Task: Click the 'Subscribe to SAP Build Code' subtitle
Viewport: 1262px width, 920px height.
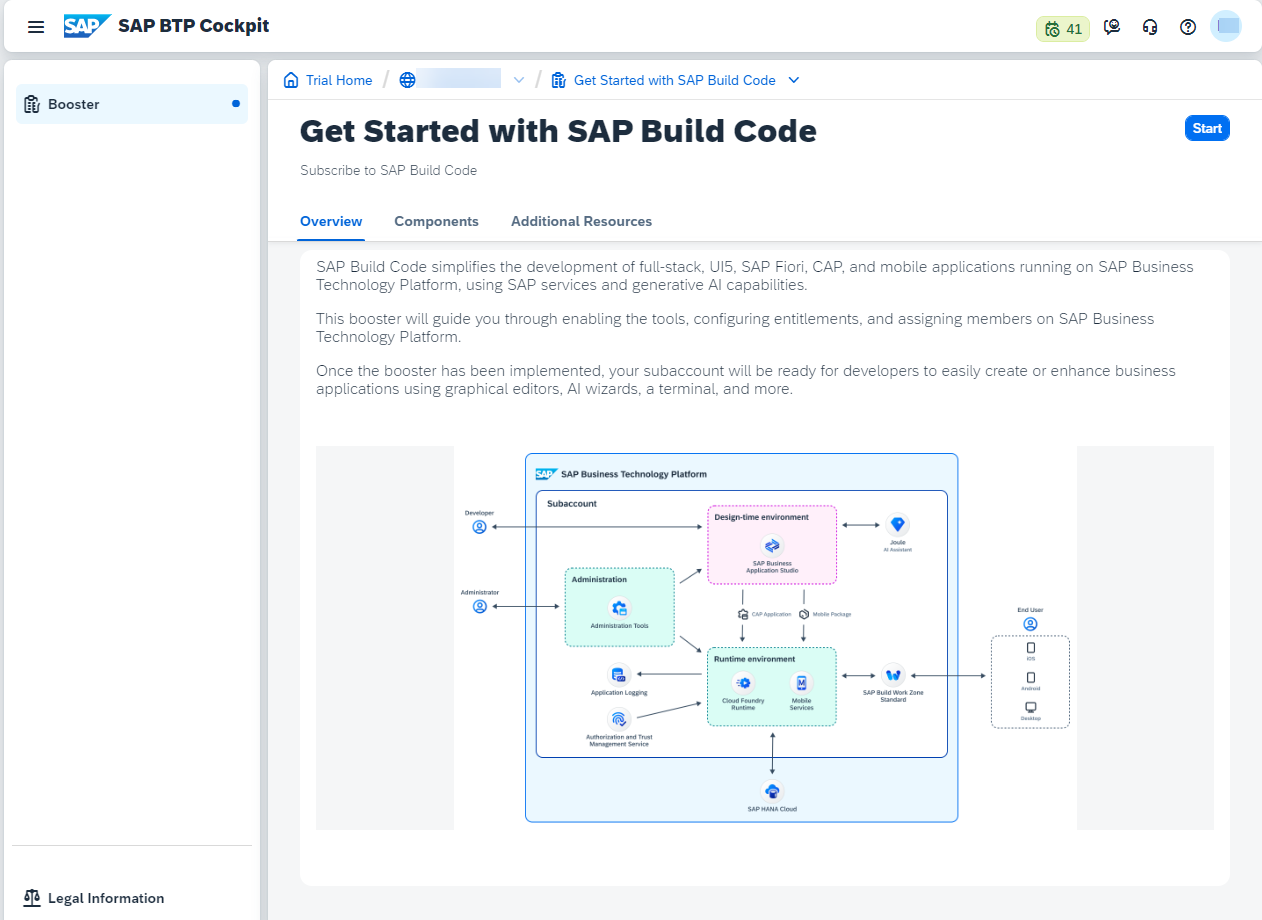Action: coord(388,170)
